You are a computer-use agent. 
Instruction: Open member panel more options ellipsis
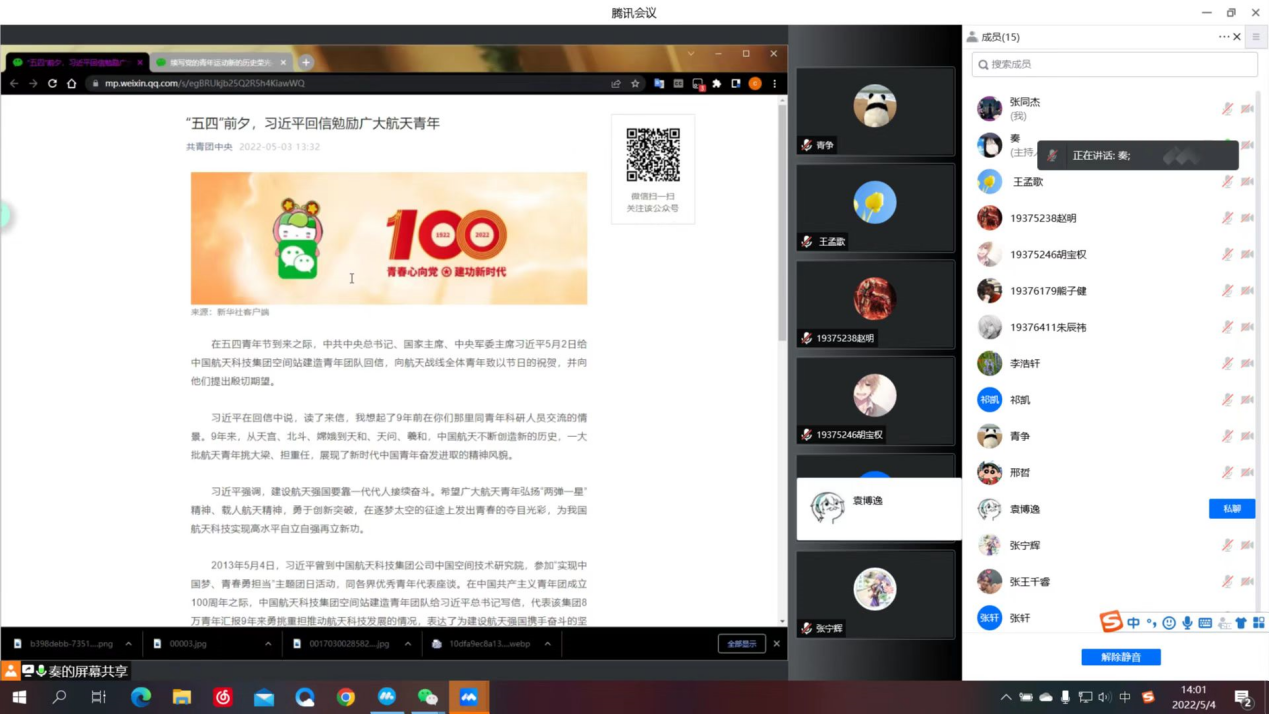pos(1223,37)
